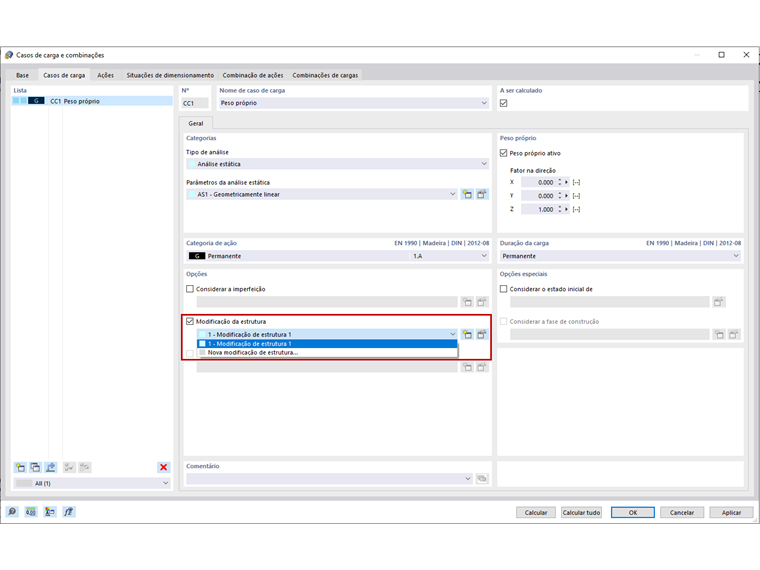
Task: Edit structure modification 1 icon
Action: click(482, 334)
